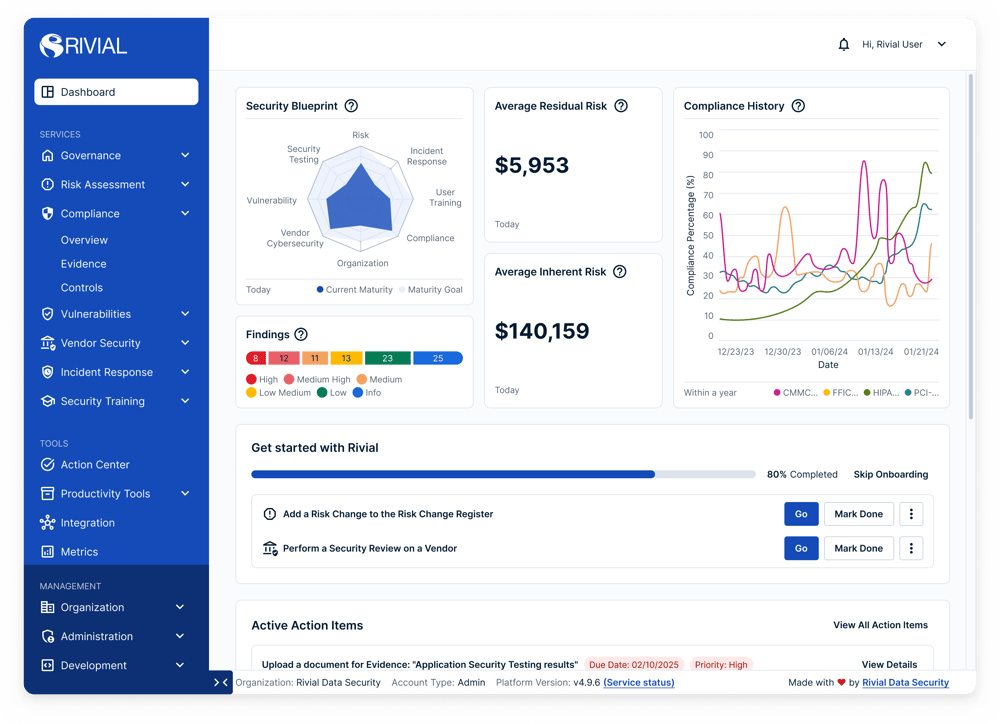Screen dimensions: 1000x724
Task: Open more options for Risk Change task
Action: coord(911,514)
